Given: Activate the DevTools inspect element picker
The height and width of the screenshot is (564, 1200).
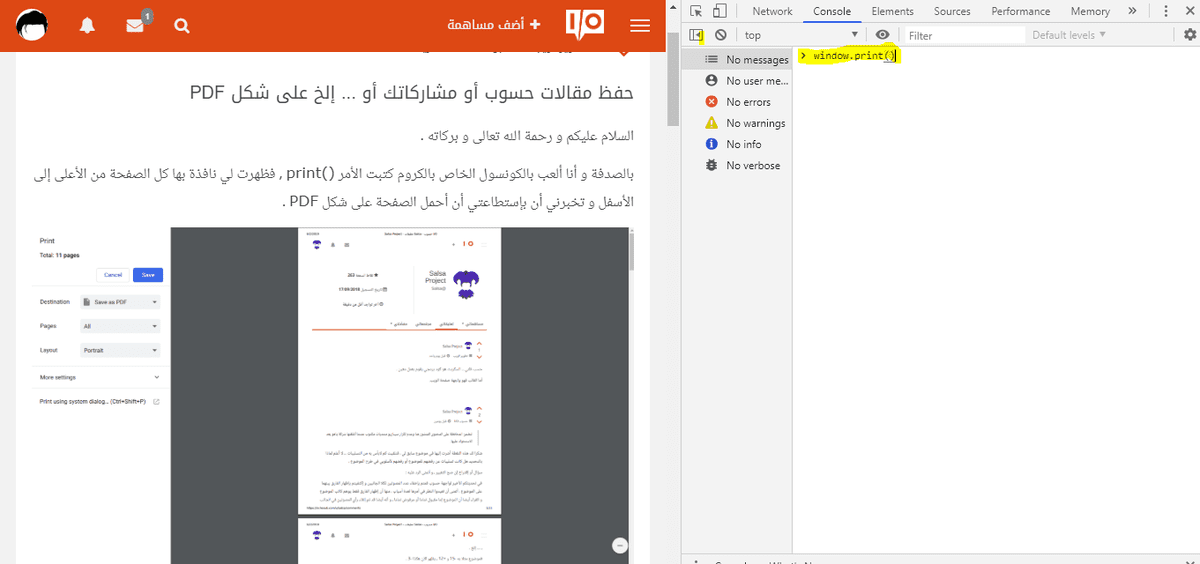Looking at the screenshot, I should [x=697, y=11].
